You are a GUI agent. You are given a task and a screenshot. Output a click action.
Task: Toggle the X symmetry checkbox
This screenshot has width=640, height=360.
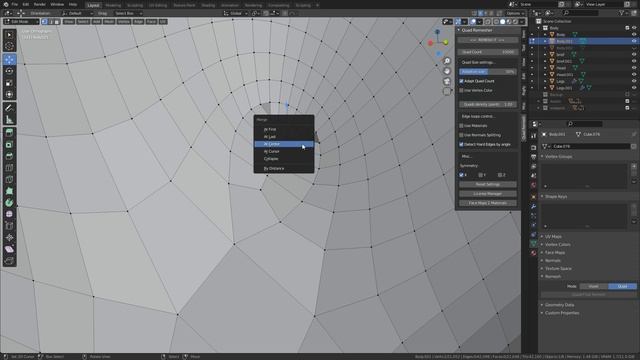point(462,175)
